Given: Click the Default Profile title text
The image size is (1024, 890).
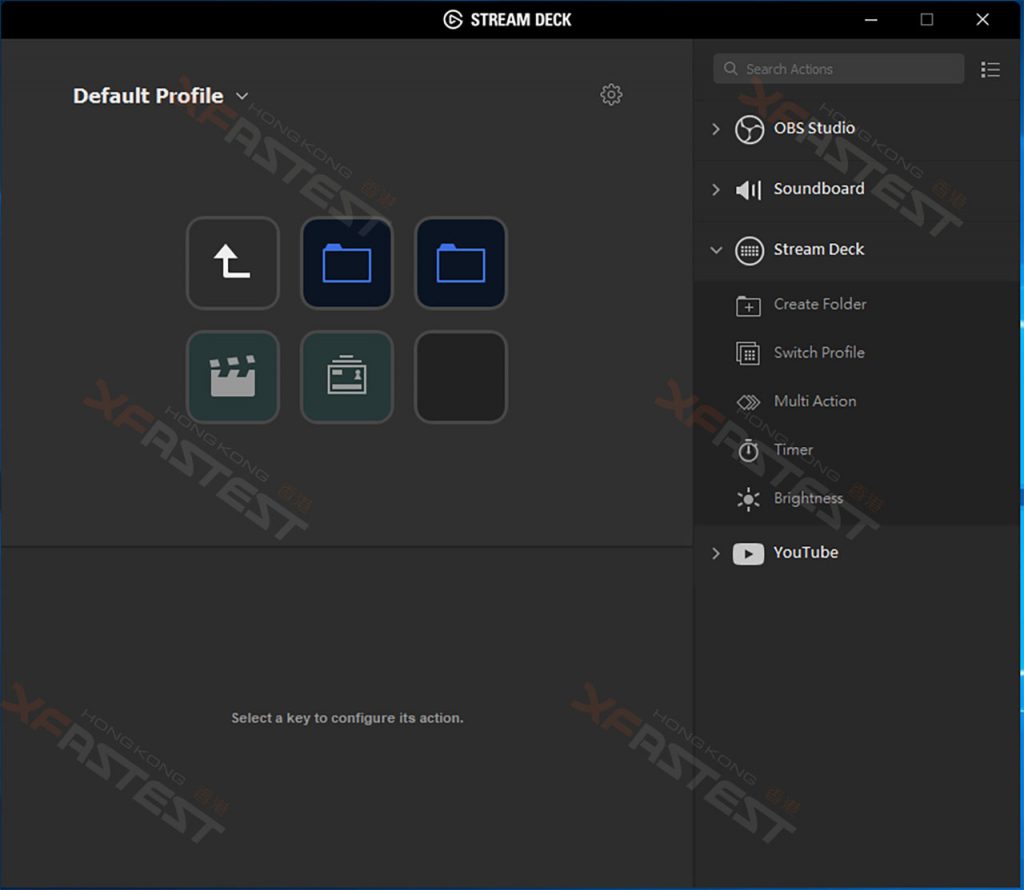Looking at the screenshot, I should coord(148,96).
